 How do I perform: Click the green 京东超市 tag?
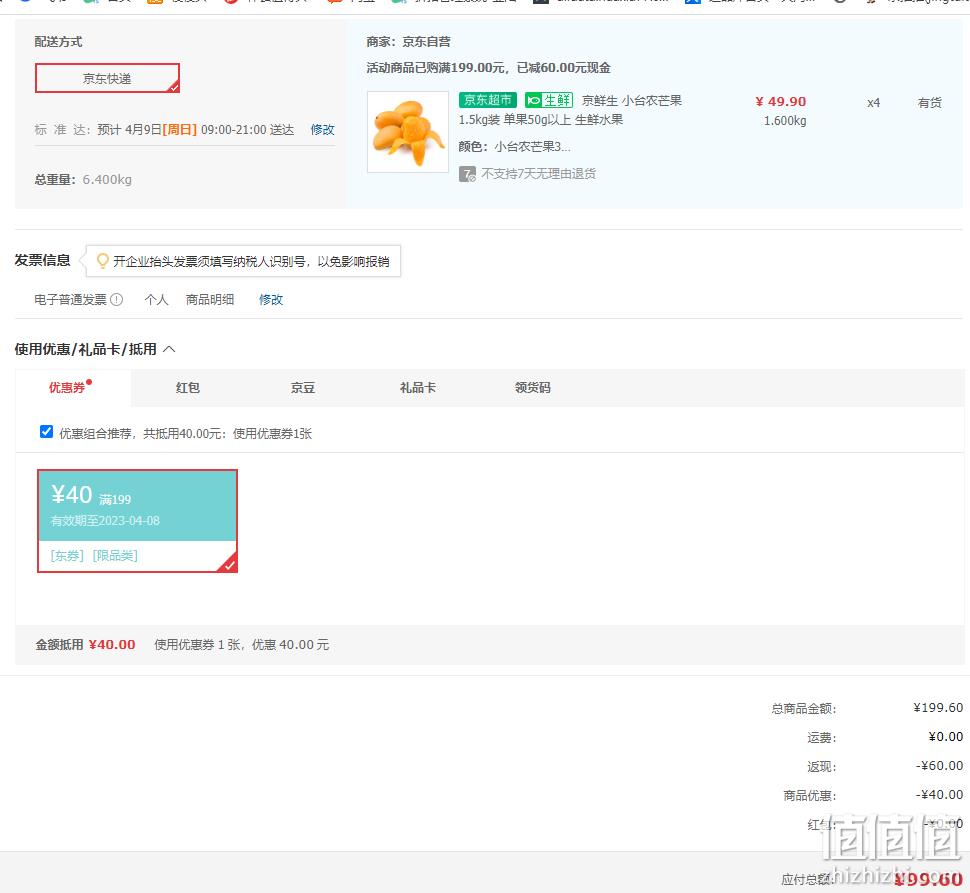tap(488, 100)
